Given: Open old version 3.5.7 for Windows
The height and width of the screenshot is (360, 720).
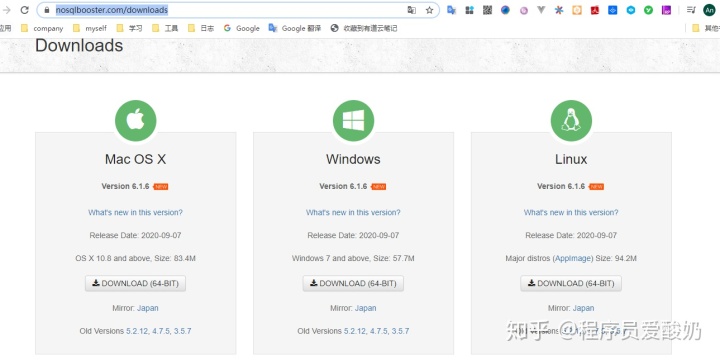Looking at the screenshot, I should [400, 331].
